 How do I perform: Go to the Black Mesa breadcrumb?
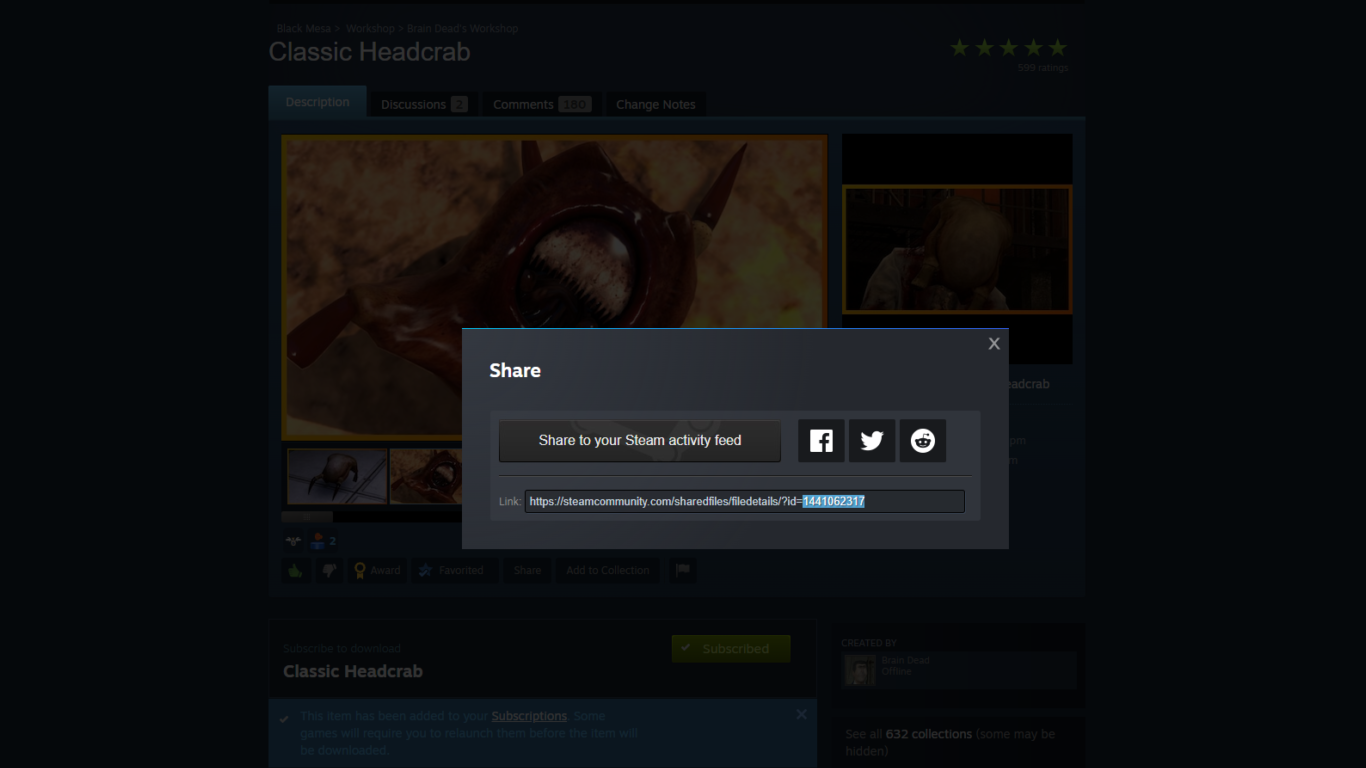pos(304,29)
